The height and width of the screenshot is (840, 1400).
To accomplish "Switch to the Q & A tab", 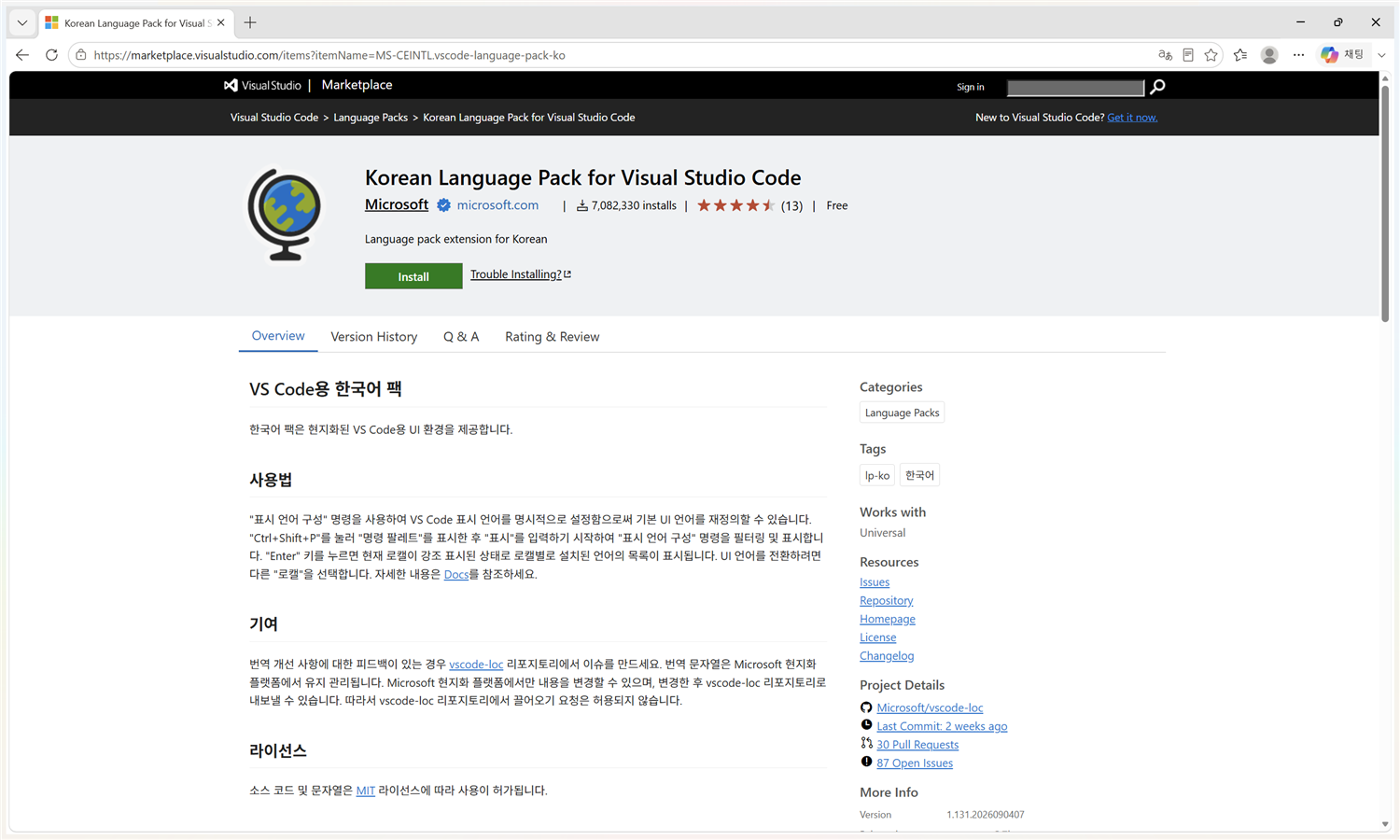I will pos(461,337).
